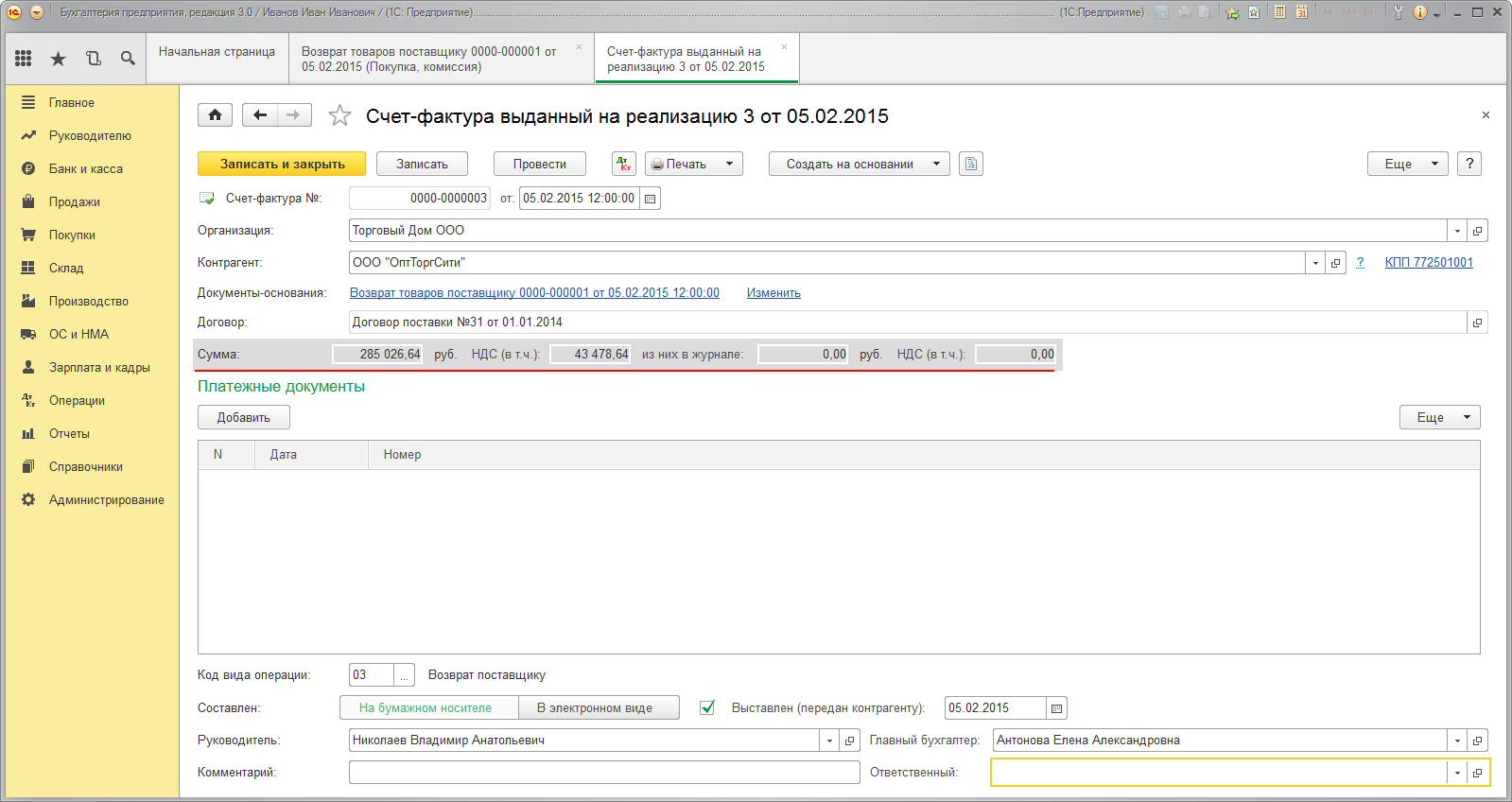Click Ответственный input field

coord(1220,773)
